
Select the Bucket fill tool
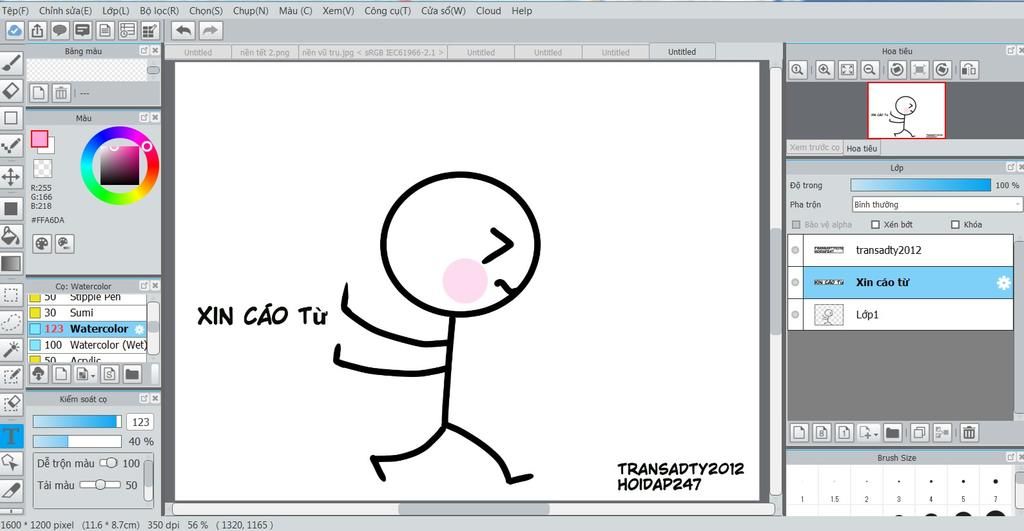point(11,236)
